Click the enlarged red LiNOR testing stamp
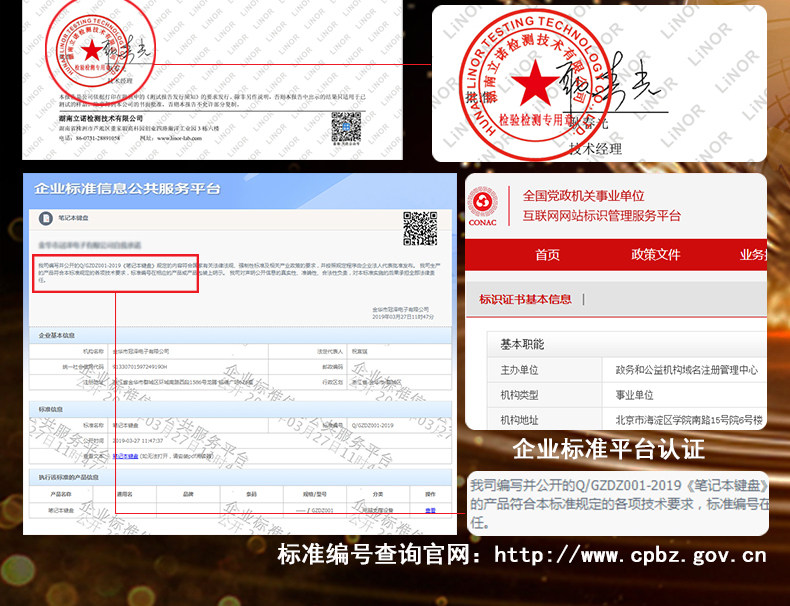The image size is (790, 606). coord(536,83)
